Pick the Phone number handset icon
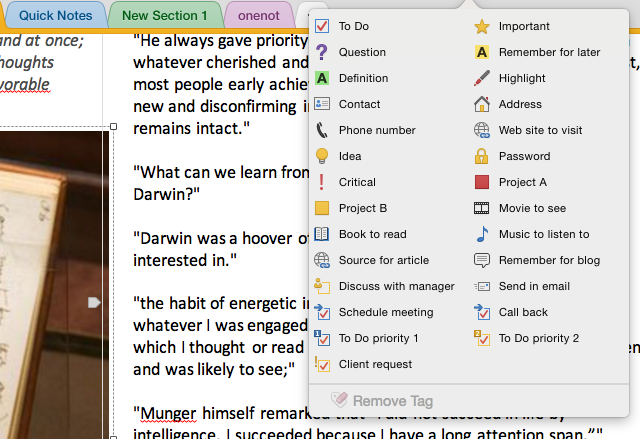Screen dimensions: 640x439 coord(322,130)
